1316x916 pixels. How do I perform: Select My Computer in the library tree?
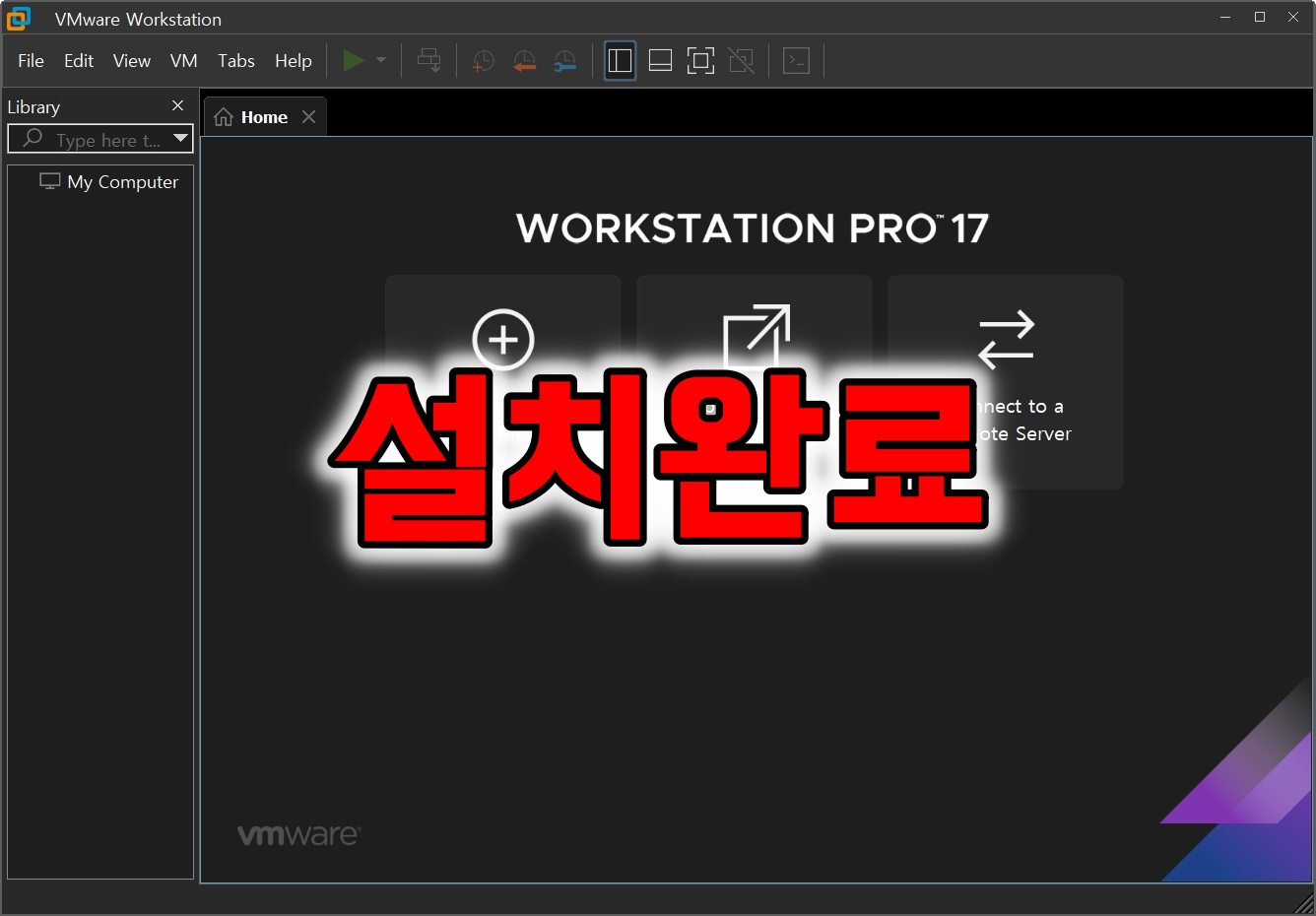point(109,182)
